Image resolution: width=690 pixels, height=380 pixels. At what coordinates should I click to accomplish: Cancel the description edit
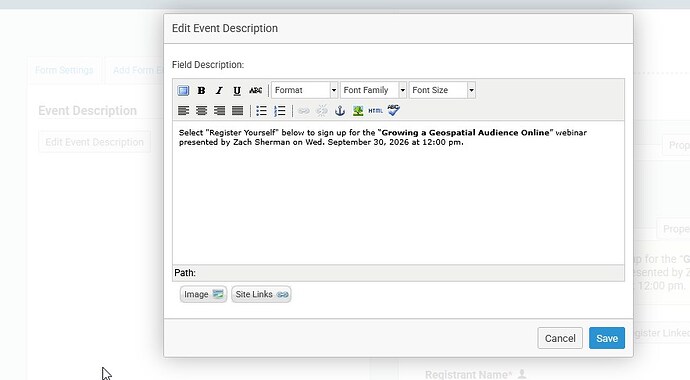point(560,338)
